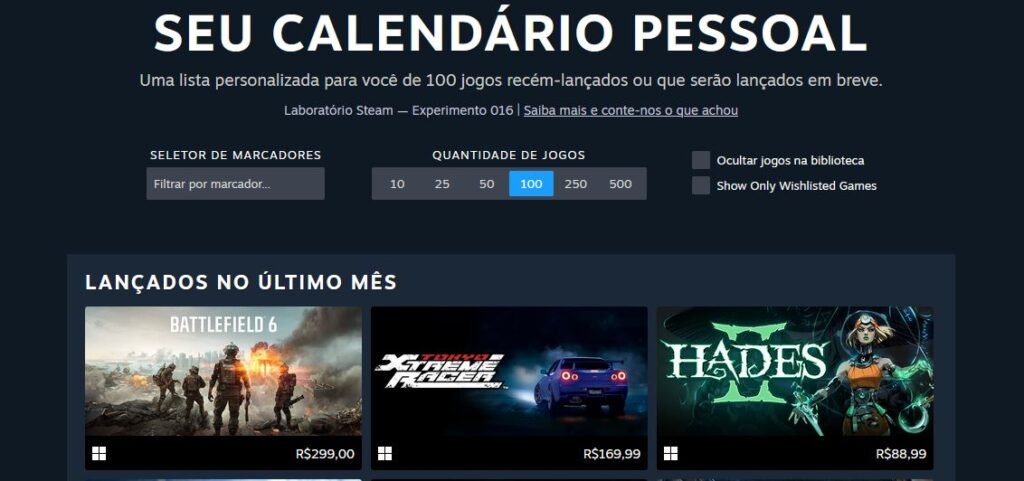Click Battlefield 6 price R$299,00
Screen dimensions: 1024x481
[325, 454]
